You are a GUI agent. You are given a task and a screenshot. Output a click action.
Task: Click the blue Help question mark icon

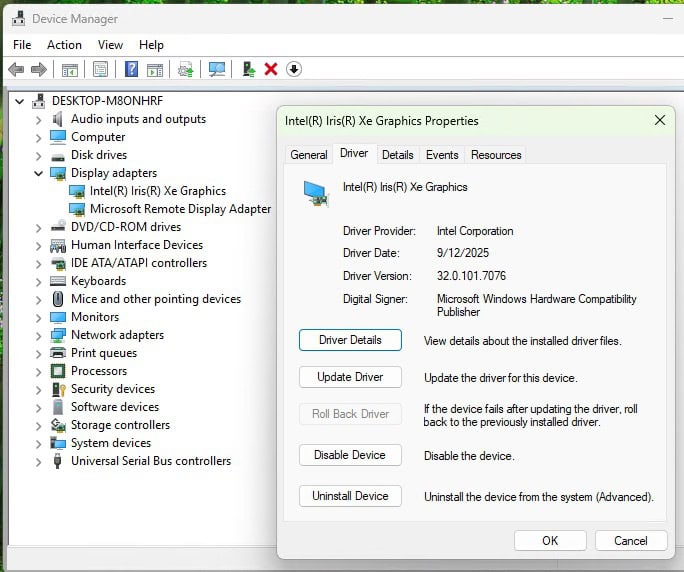click(131, 69)
